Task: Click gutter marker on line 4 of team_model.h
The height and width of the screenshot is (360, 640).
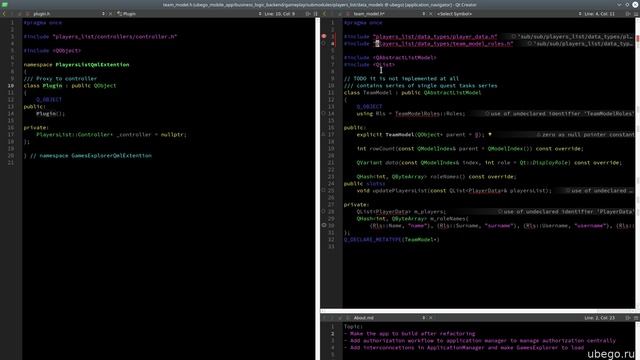Action: pyautogui.click(x=324, y=43)
